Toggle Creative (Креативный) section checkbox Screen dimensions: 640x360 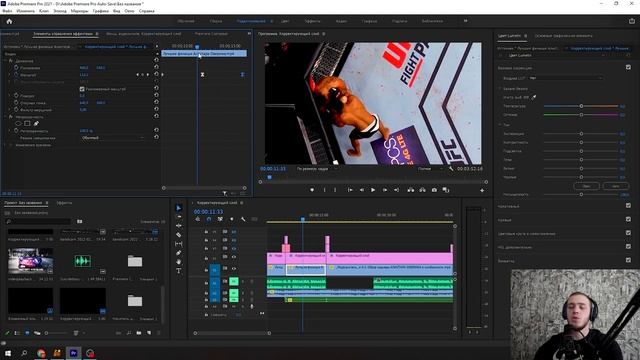click(x=628, y=205)
